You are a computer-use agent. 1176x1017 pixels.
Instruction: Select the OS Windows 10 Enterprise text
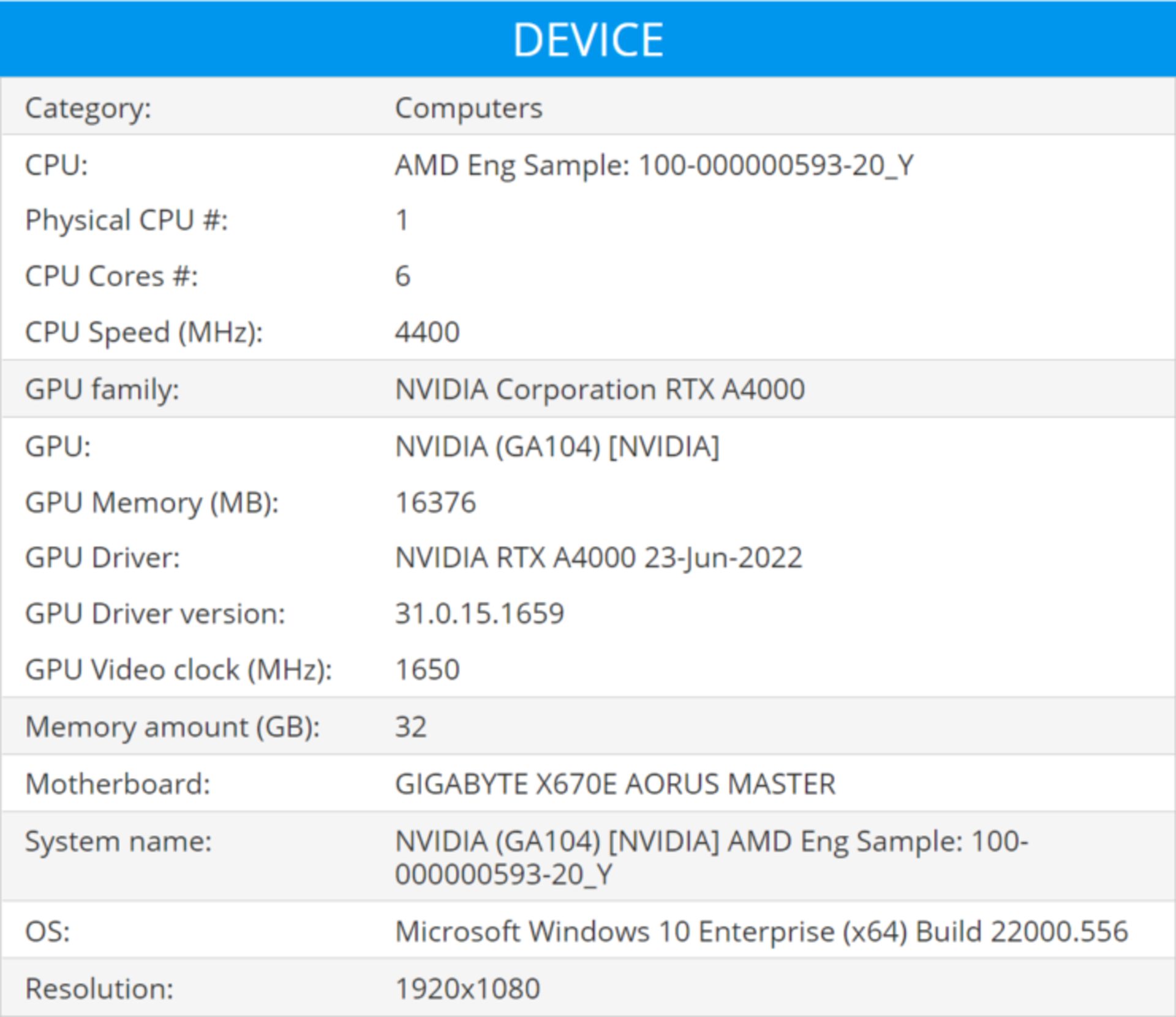763,931
